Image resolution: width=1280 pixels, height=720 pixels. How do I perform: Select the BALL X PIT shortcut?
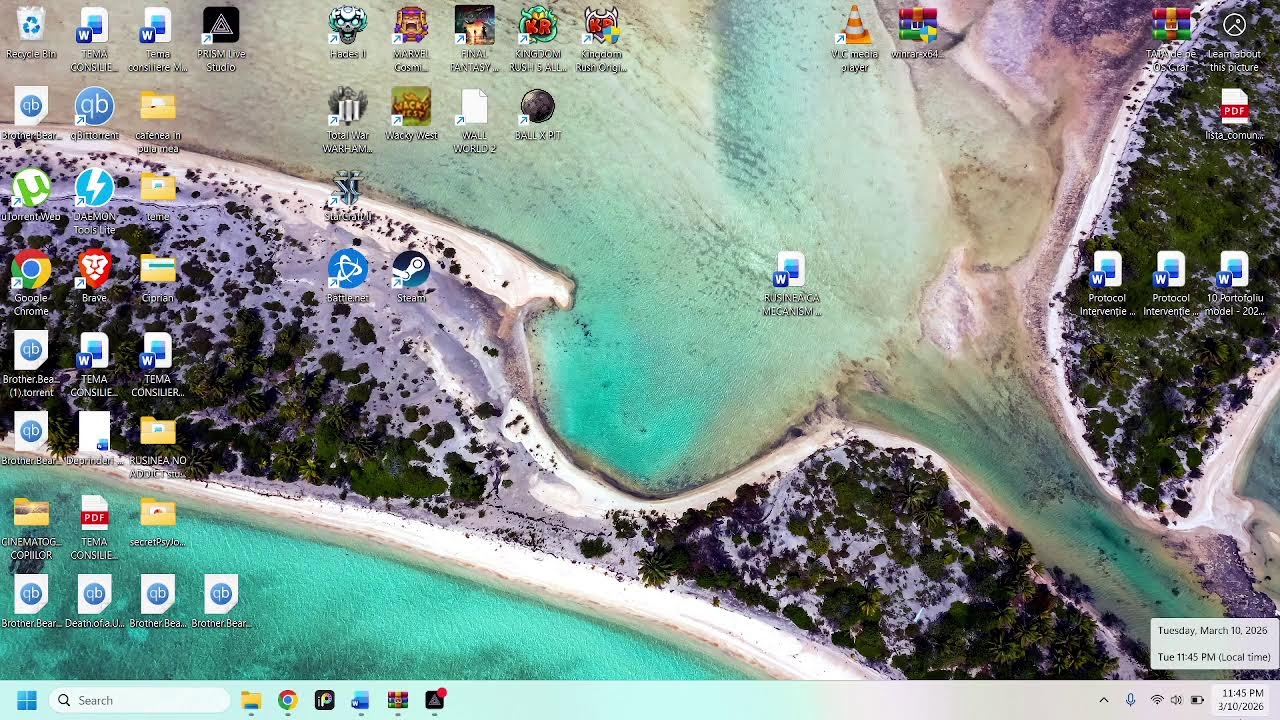[538, 114]
